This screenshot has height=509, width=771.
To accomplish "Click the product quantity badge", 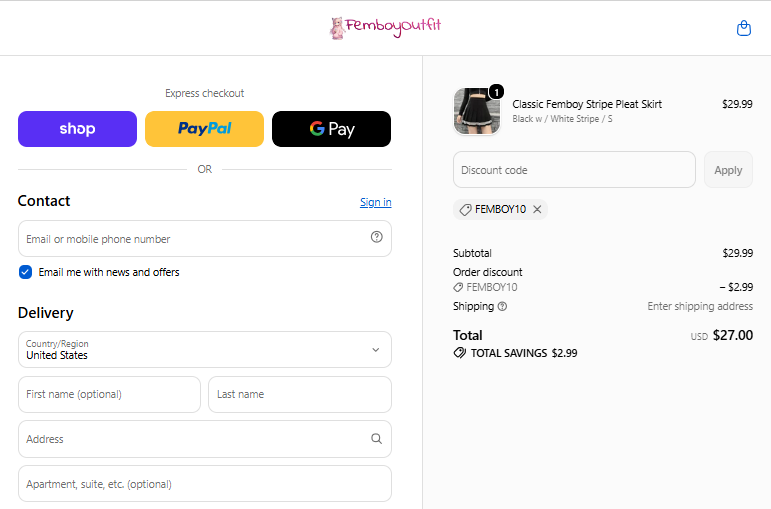I will pos(496,92).
